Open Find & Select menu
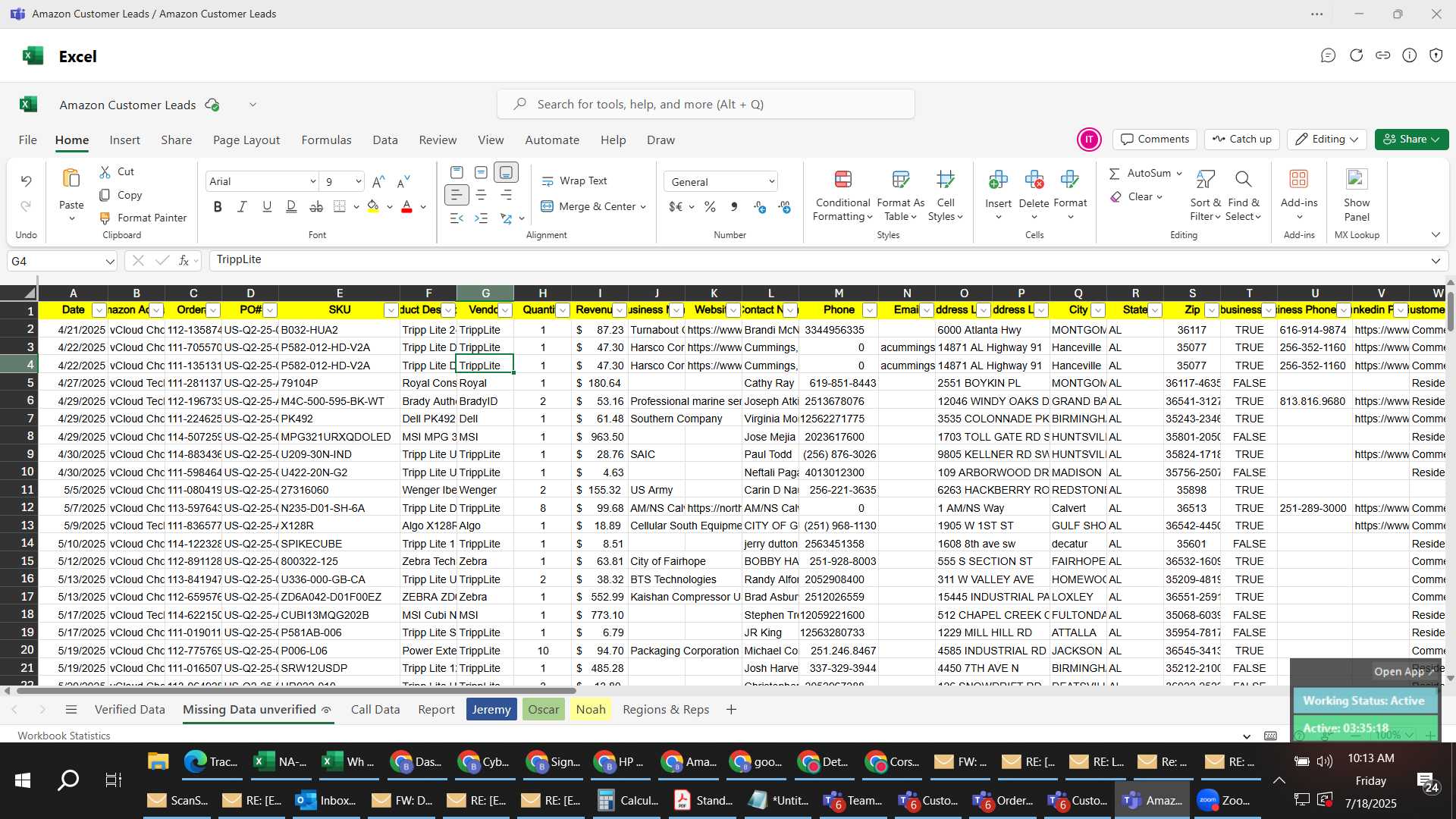 pyautogui.click(x=1244, y=195)
